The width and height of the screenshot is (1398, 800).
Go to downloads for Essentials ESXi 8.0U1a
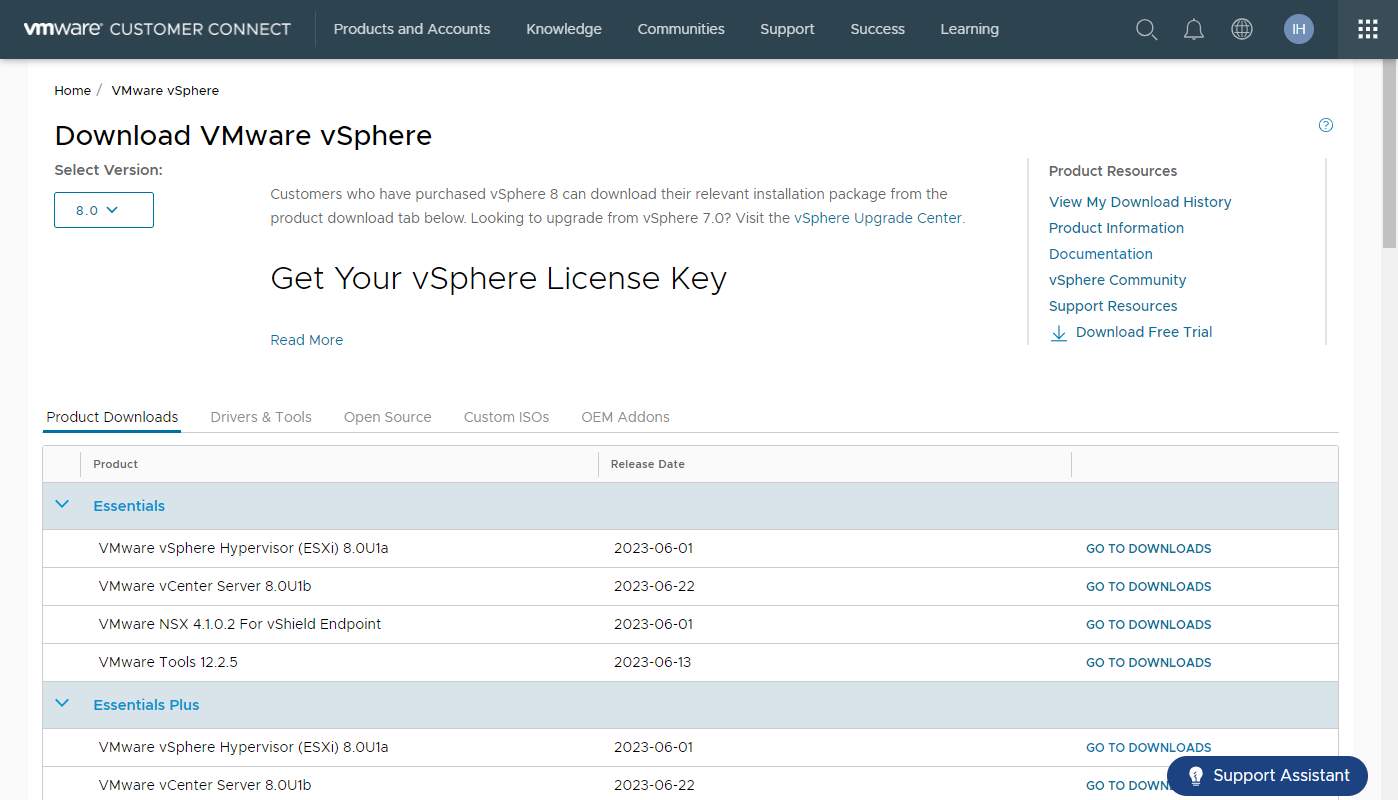(x=1149, y=548)
